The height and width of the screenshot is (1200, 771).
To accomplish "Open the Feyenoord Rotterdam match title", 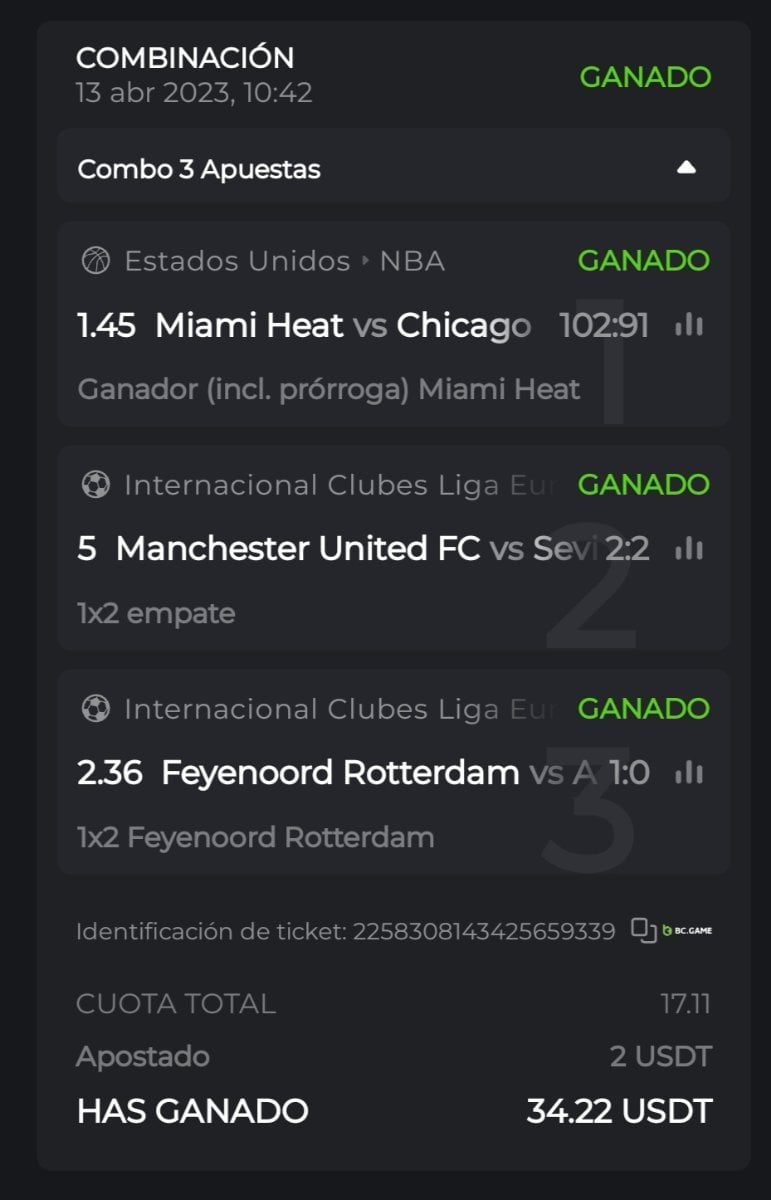I will click(340, 773).
